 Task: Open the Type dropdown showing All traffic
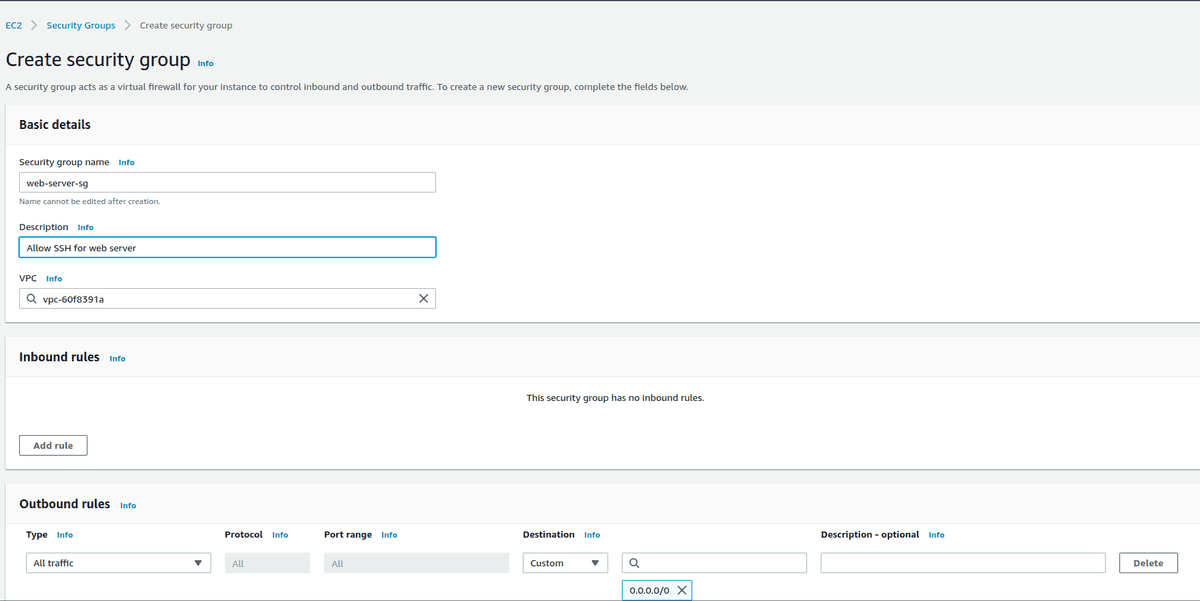[117, 562]
